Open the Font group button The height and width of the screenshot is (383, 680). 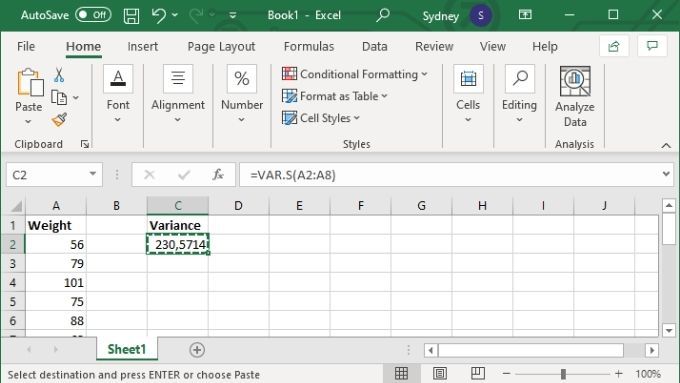[x=118, y=94]
